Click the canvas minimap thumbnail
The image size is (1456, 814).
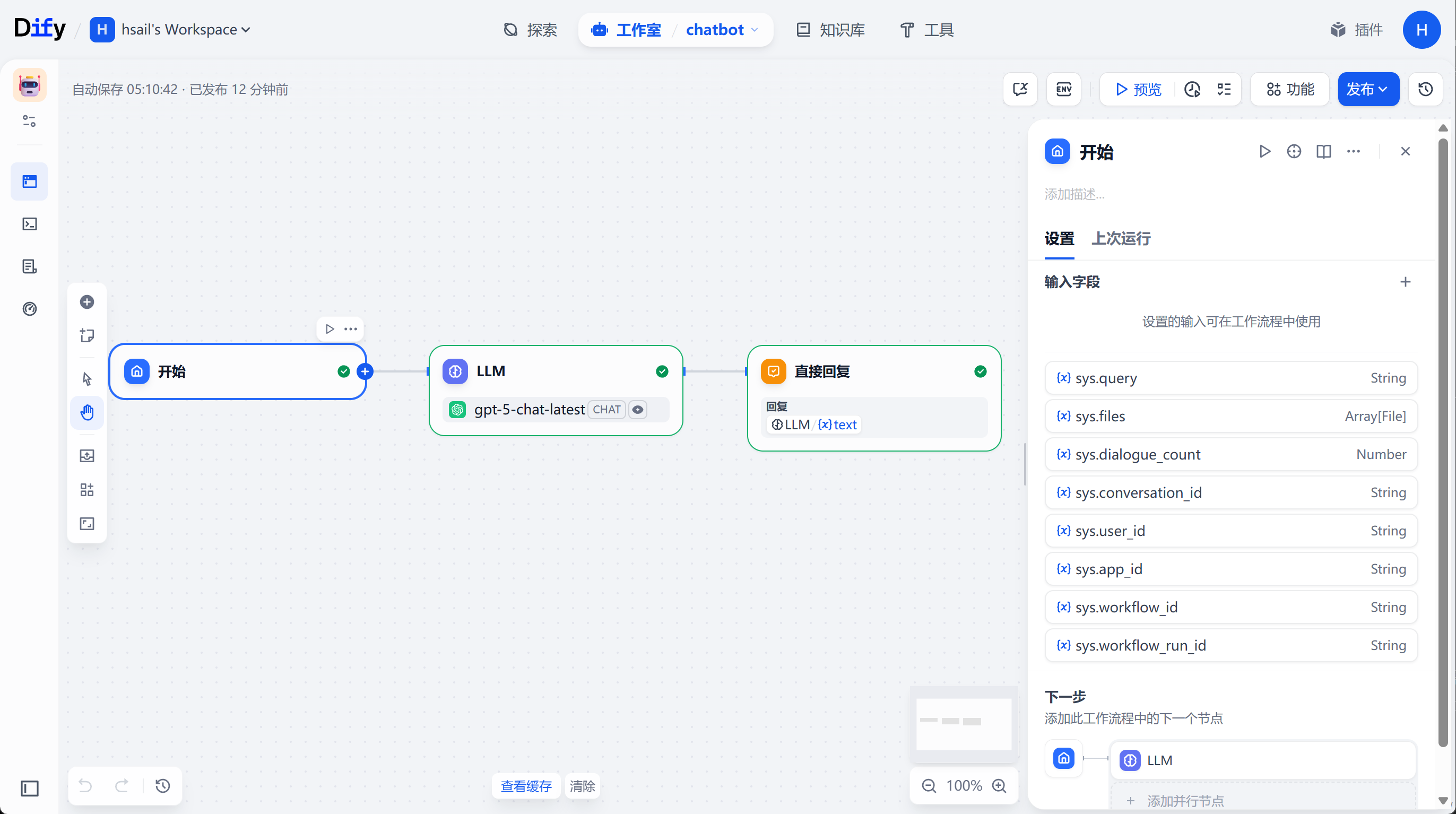coord(964,724)
